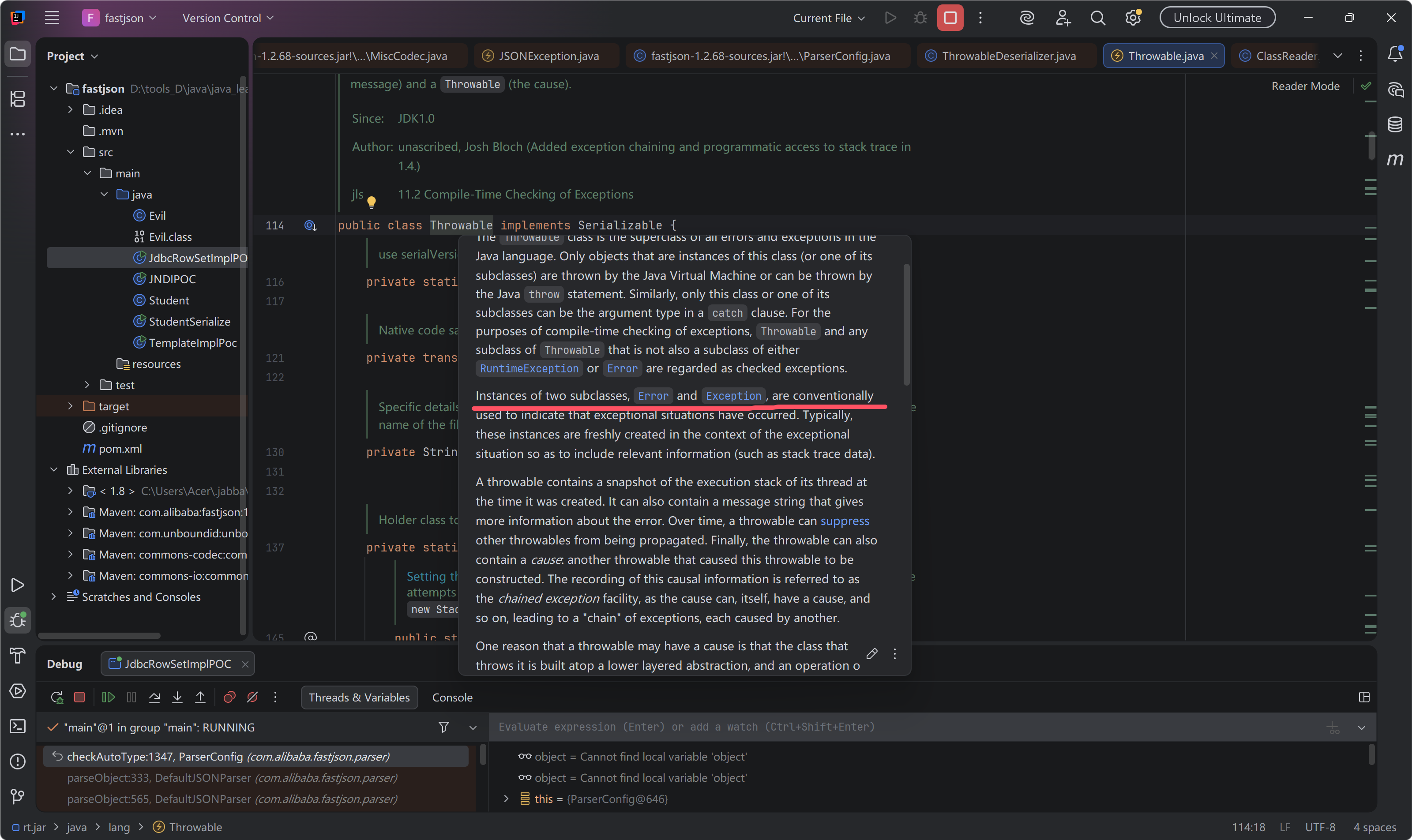1412x840 pixels.
Task: Expand the target folder
Action: [x=70, y=406]
